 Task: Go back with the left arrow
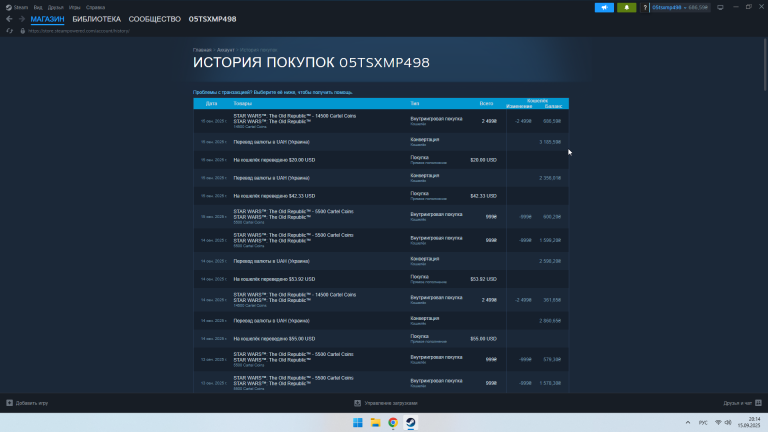(x=9, y=19)
